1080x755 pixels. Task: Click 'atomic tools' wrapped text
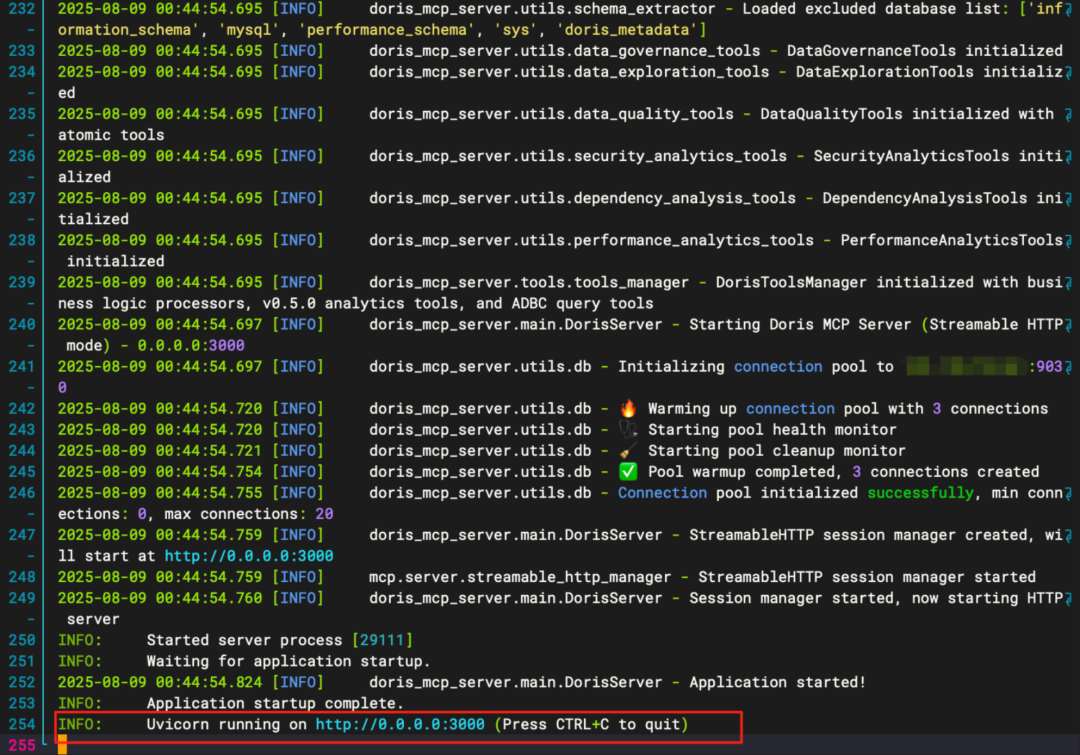(111, 135)
